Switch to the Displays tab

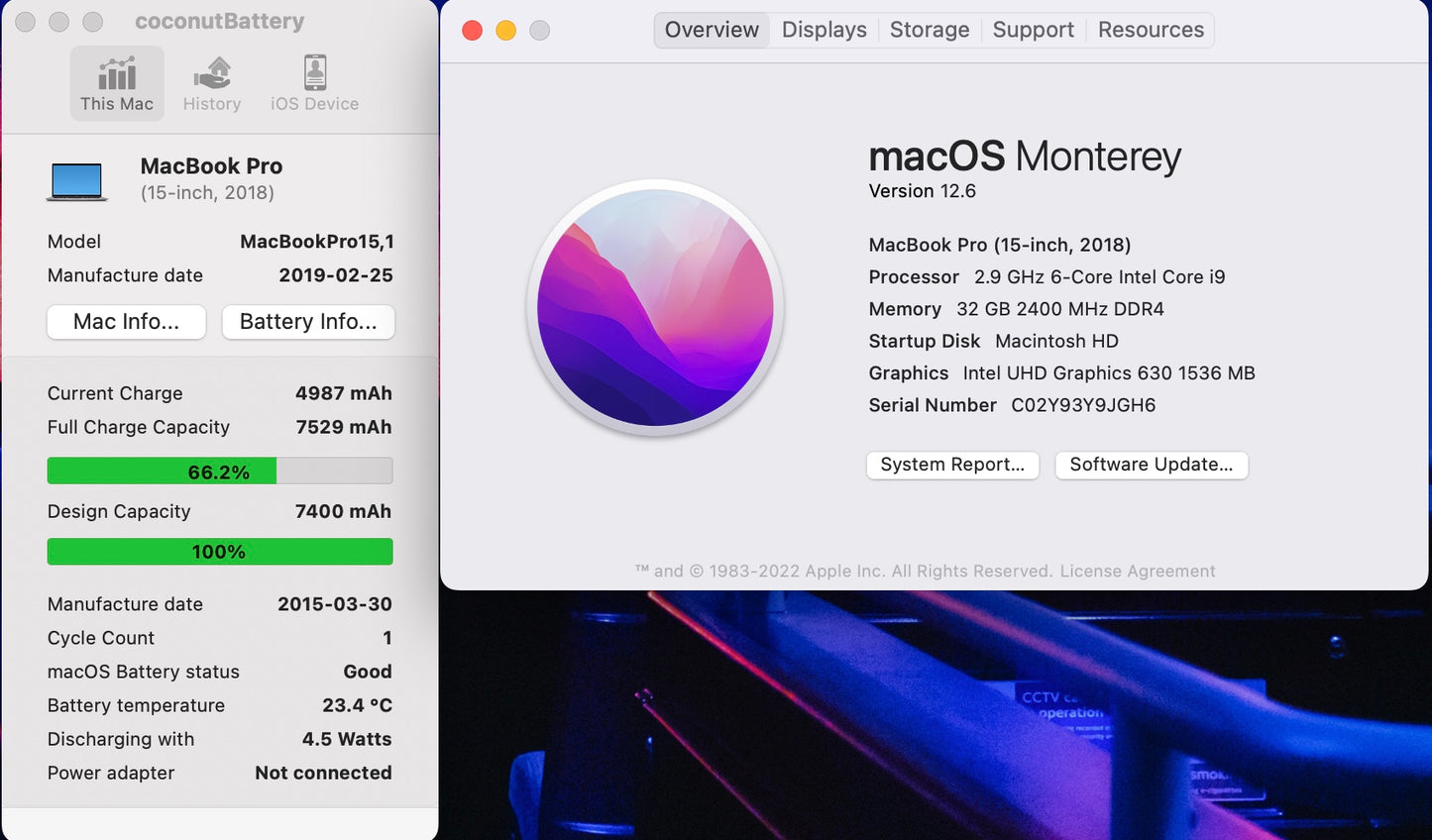823,30
